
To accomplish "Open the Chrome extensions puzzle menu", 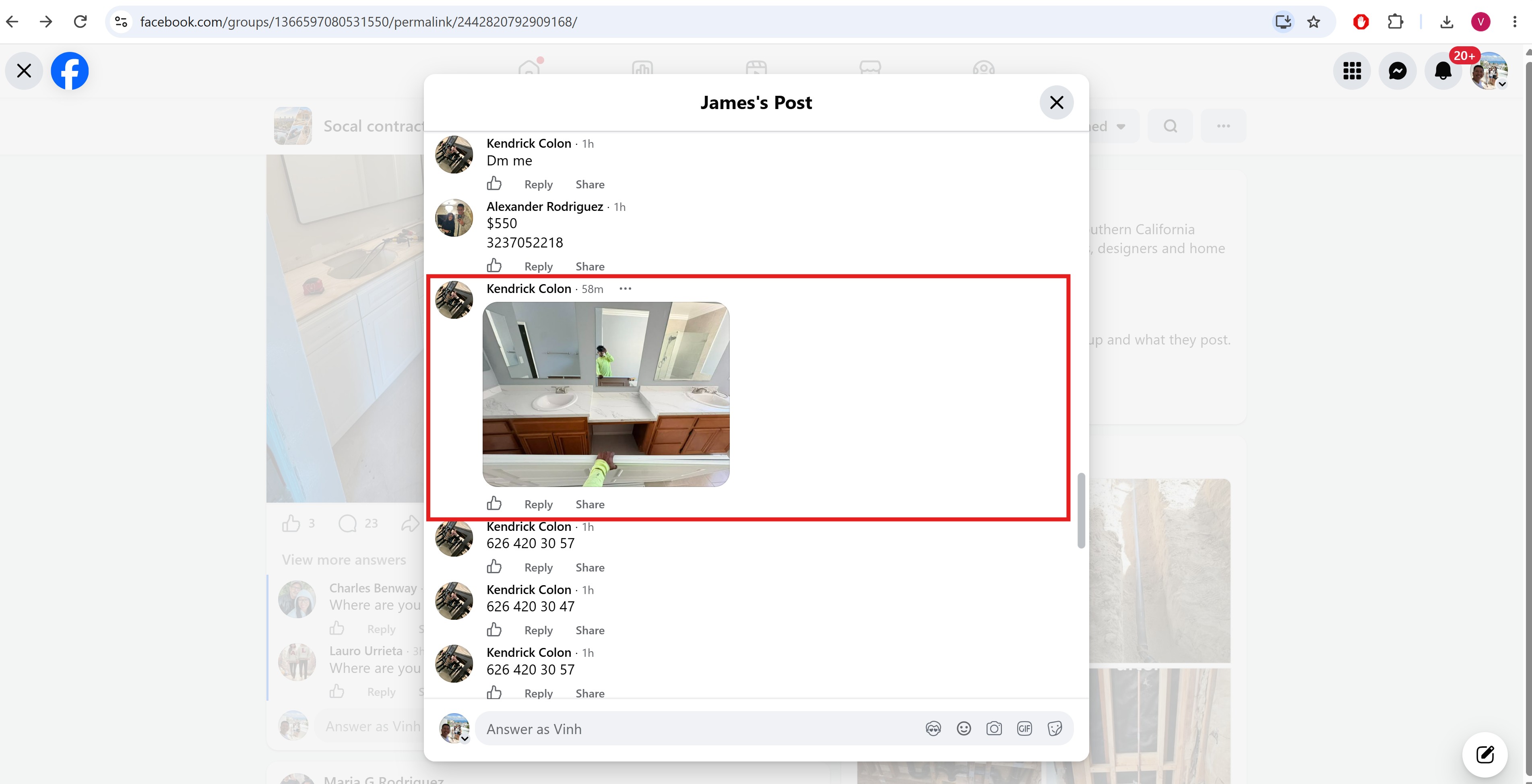I will click(x=1395, y=22).
